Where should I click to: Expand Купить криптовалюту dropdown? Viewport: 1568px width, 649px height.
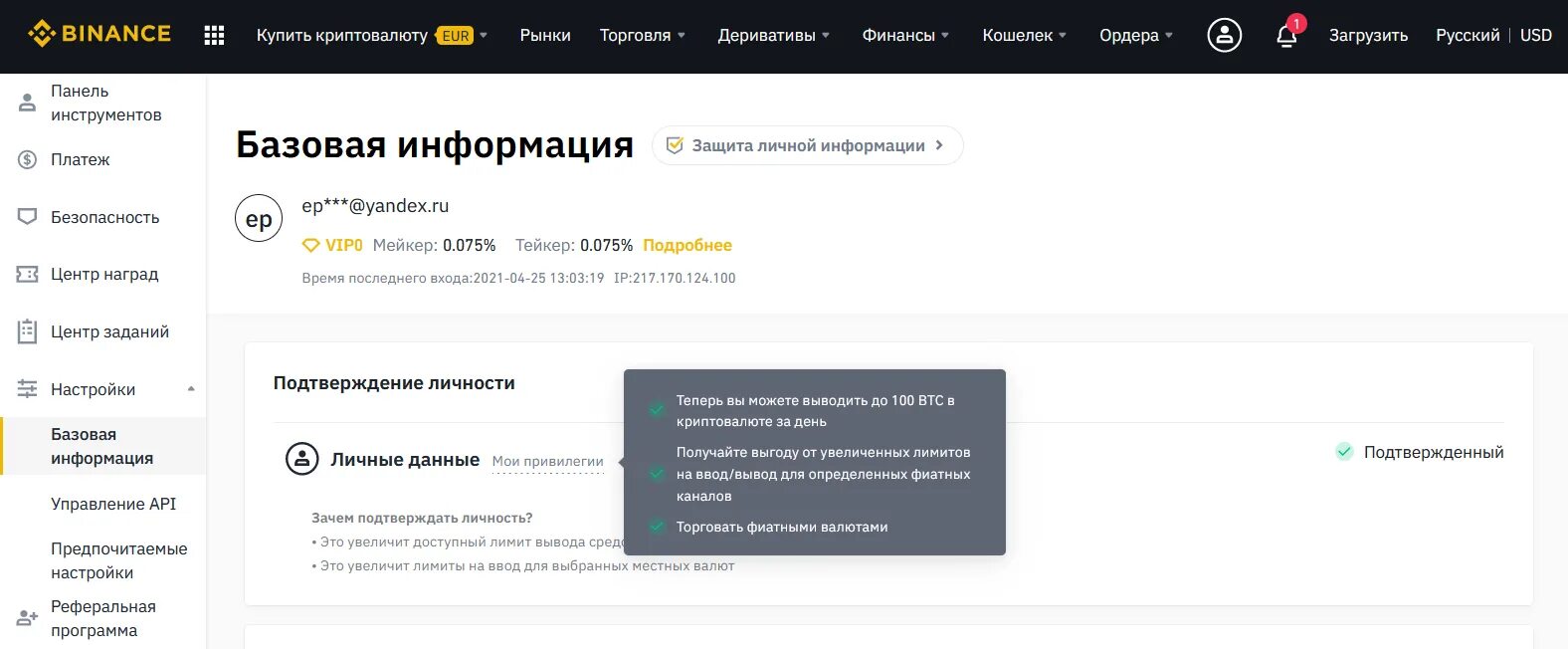click(x=484, y=35)
